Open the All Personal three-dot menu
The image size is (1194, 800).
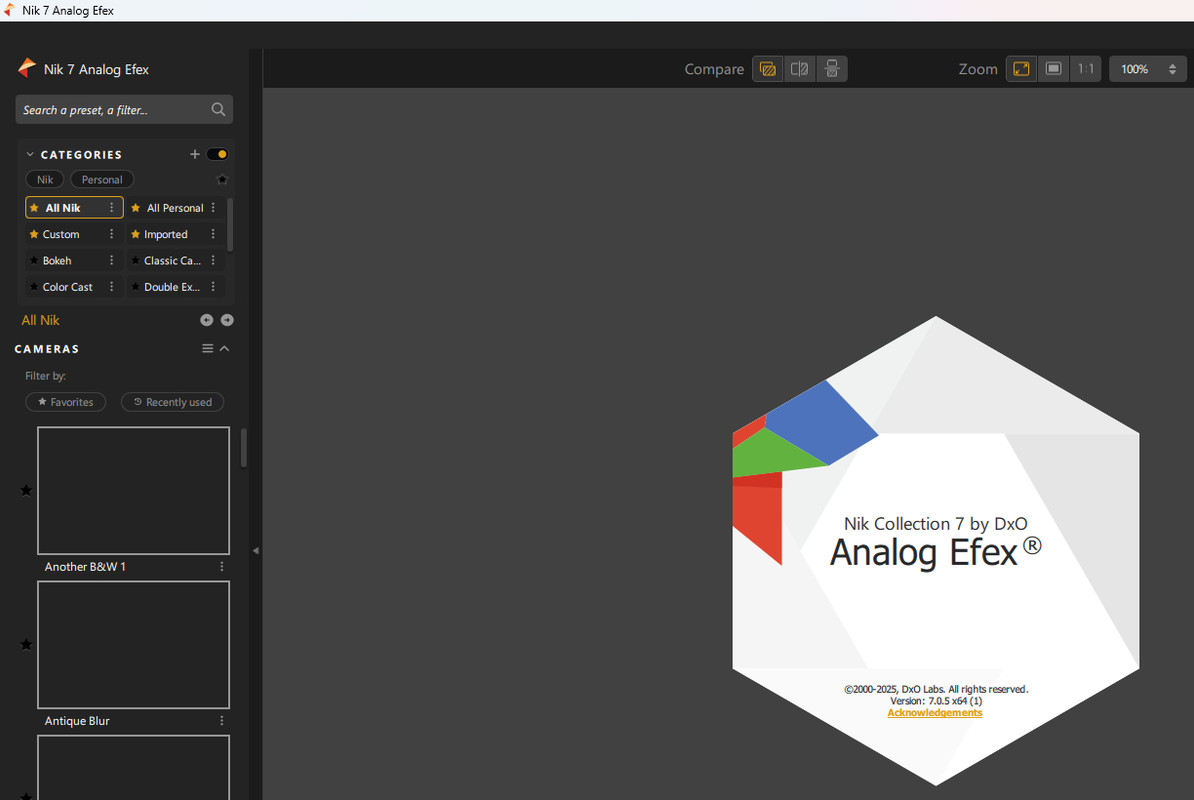(213, 208)
